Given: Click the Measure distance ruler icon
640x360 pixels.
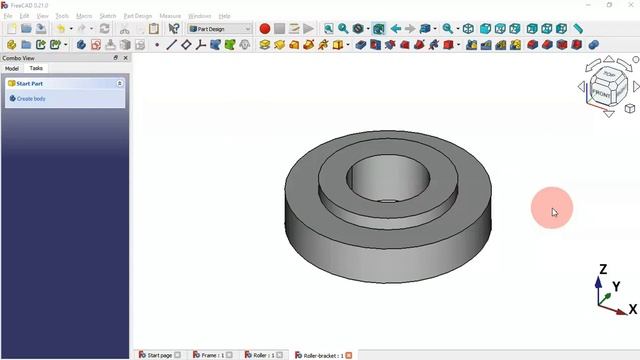Looking at the screenshot, I should (x=578, y=29).
